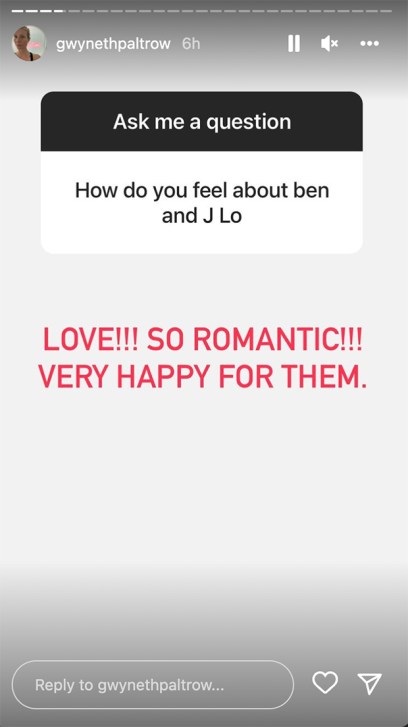Focus the Reply to gwynethpaltrow message field

[153, 685]
